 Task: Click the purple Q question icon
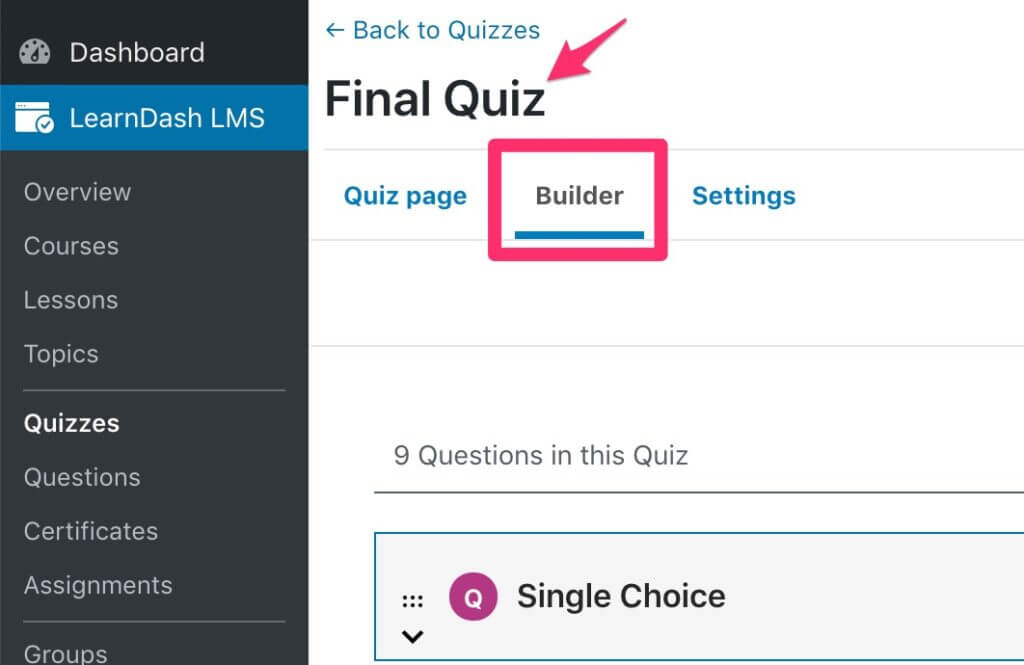pos(473,597)
